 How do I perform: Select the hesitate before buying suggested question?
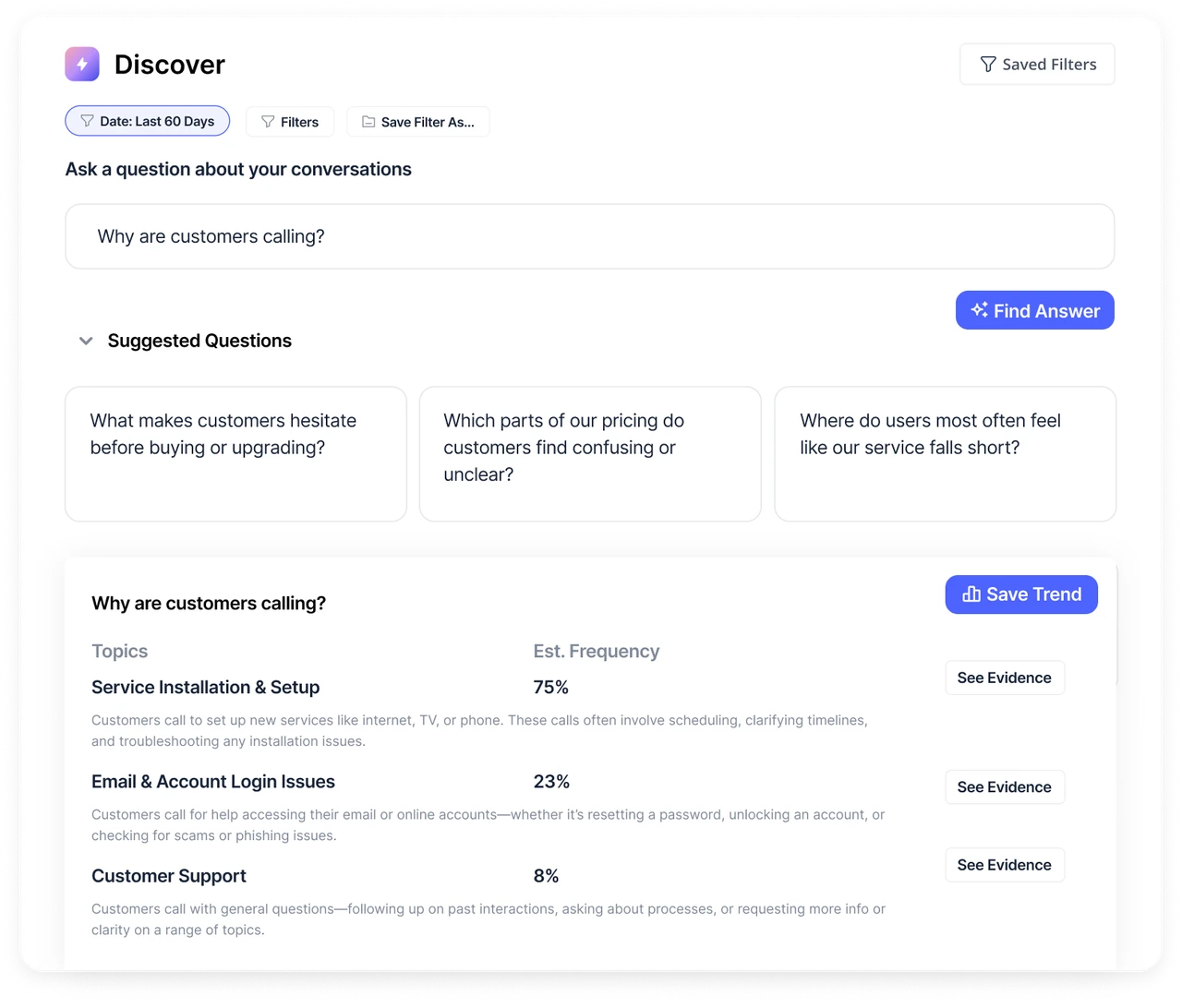pos(235,454)
